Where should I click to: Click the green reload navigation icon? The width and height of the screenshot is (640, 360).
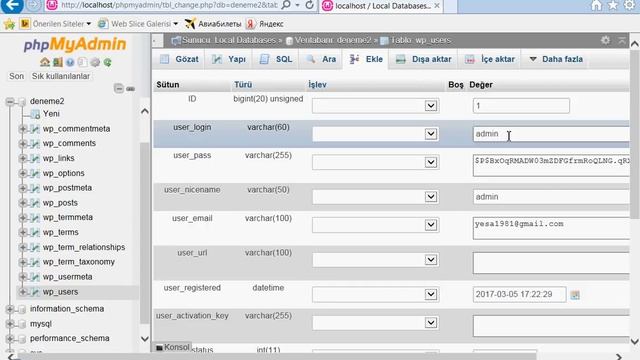(x=107, y=62)
